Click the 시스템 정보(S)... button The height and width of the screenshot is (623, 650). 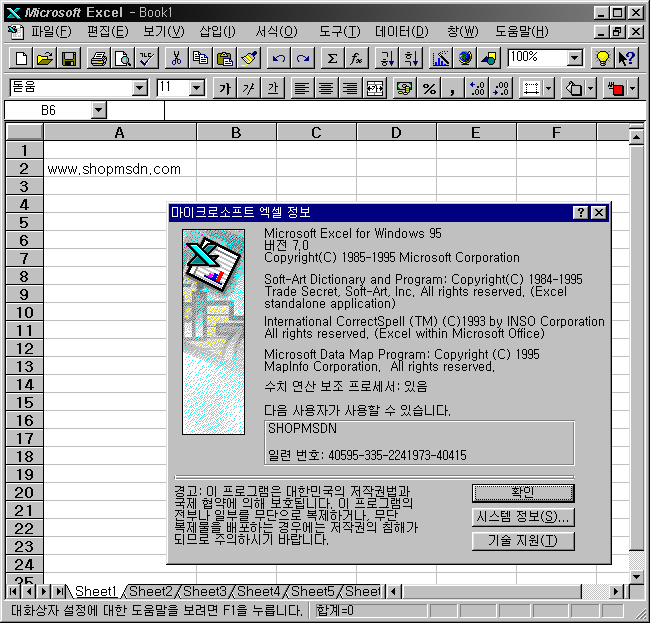click(523, 517)
